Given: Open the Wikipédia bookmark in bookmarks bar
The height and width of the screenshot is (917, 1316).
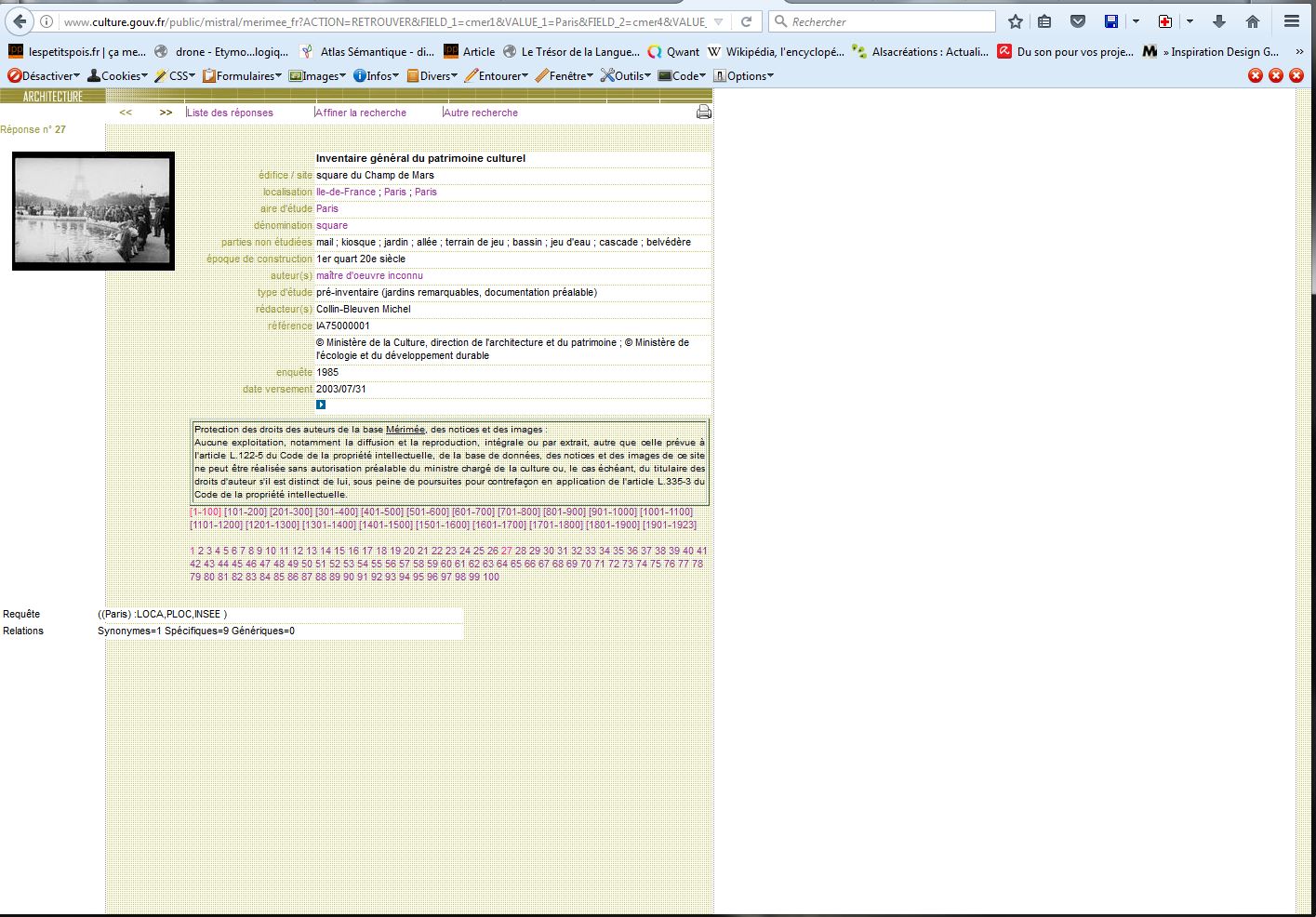Looking at the screenshot, I should coord(777,52).
